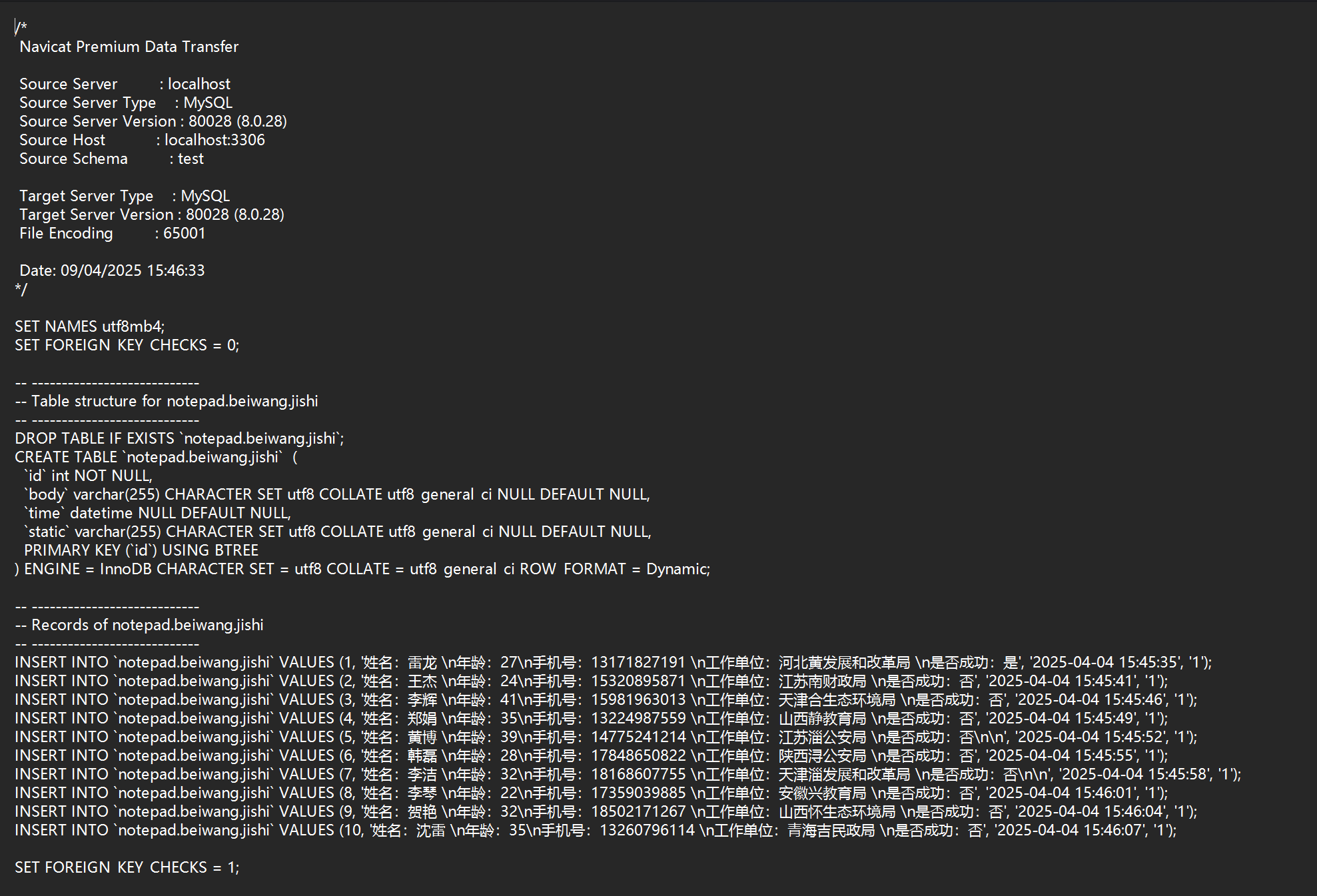Place cursor on 'Source Server : localhost' line

click(125, 84)
